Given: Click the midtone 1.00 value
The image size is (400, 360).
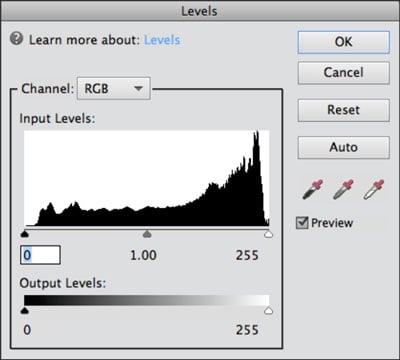Looking at the screenshot, I should [143, 255].
